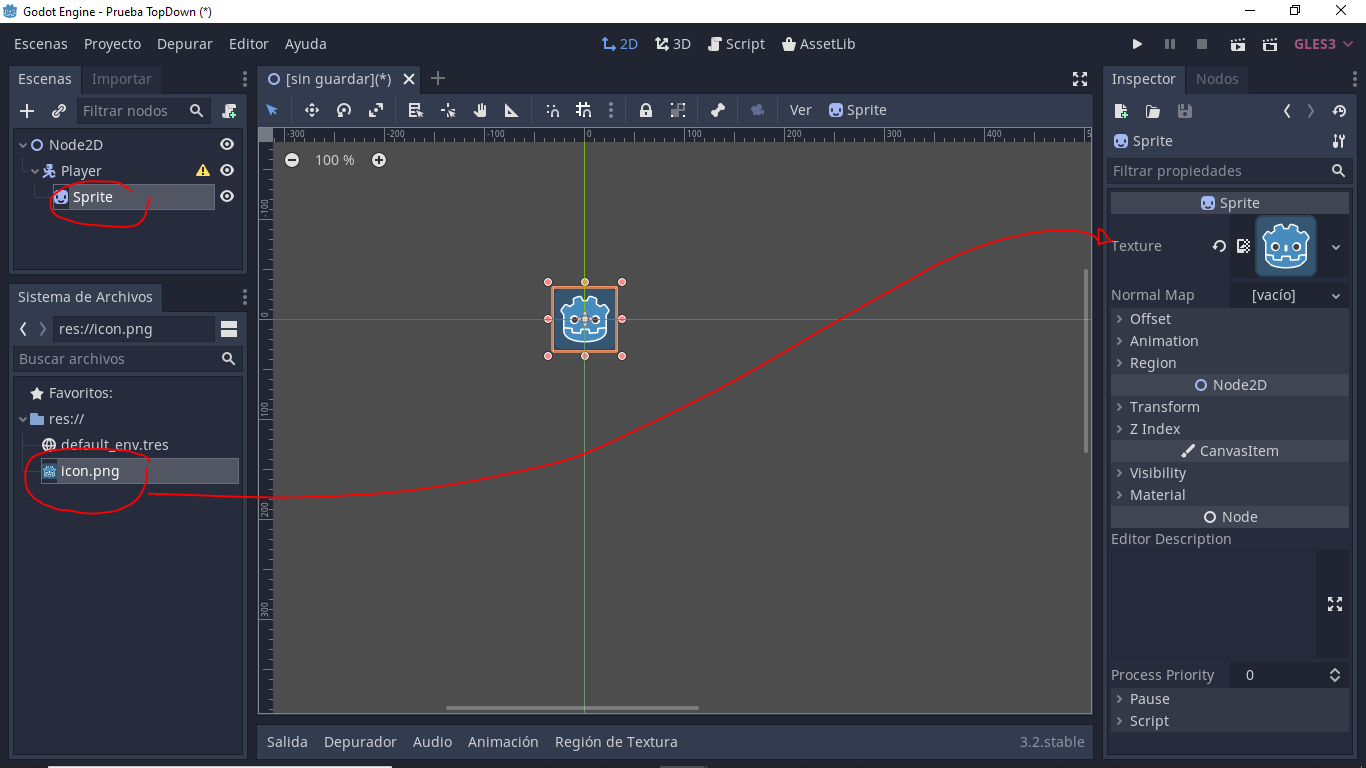Activate the Move Mode tool
Image resolution: width=1366 pixels, height=768 pixels.
click(311, 110)
